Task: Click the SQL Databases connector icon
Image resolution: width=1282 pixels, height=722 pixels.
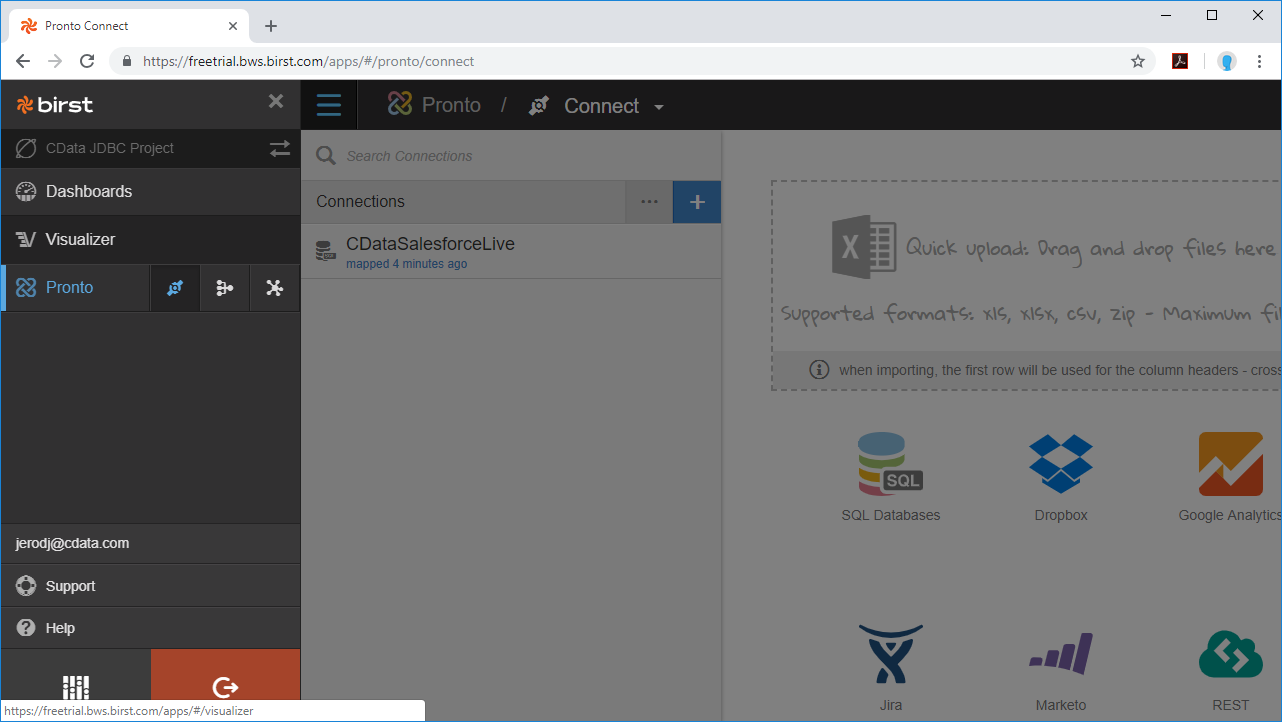Action: (x=890, y=465)
